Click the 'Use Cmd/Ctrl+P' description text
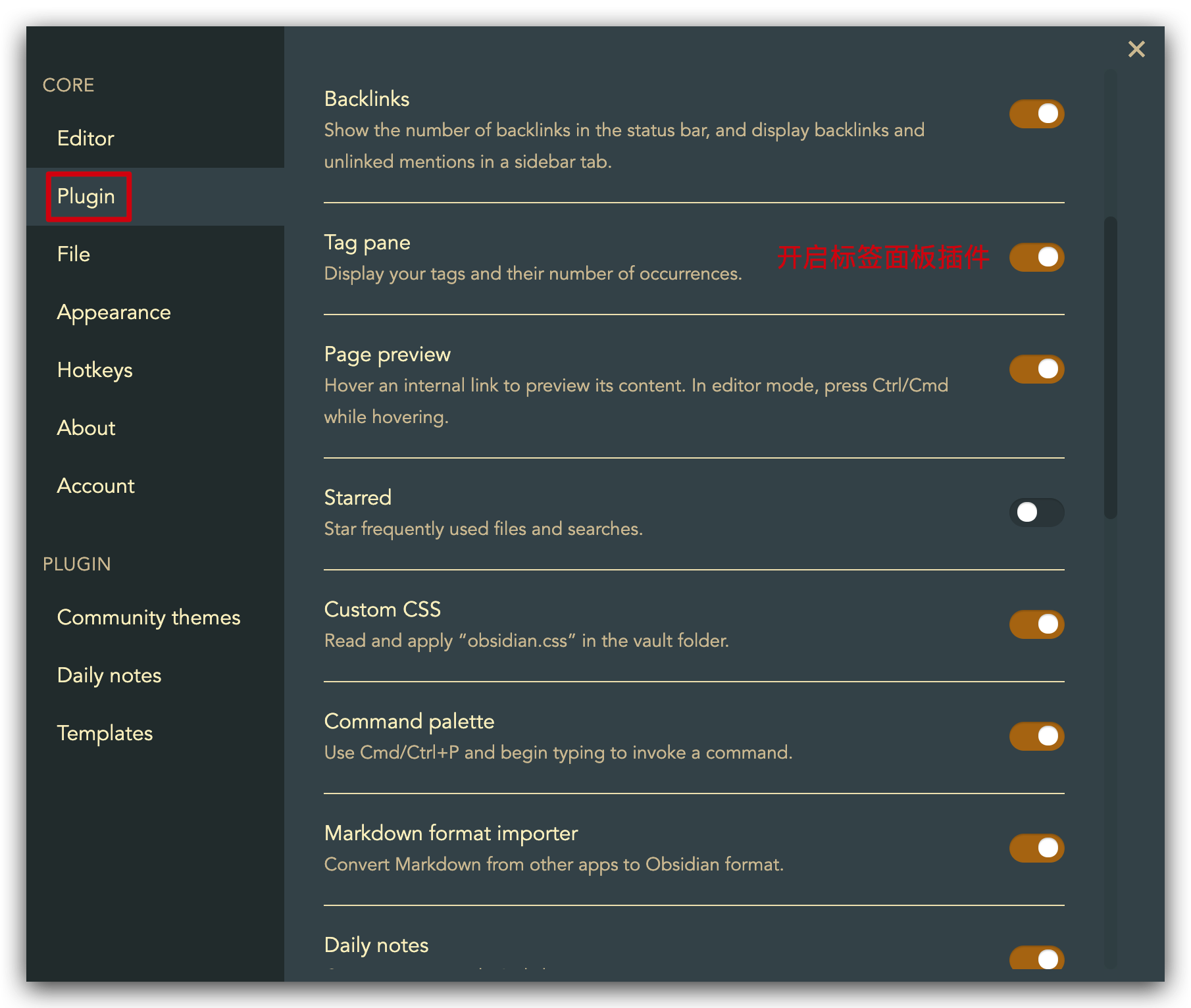The height and width of the screenshot is (1008, 1191). (x=558, y=753)
